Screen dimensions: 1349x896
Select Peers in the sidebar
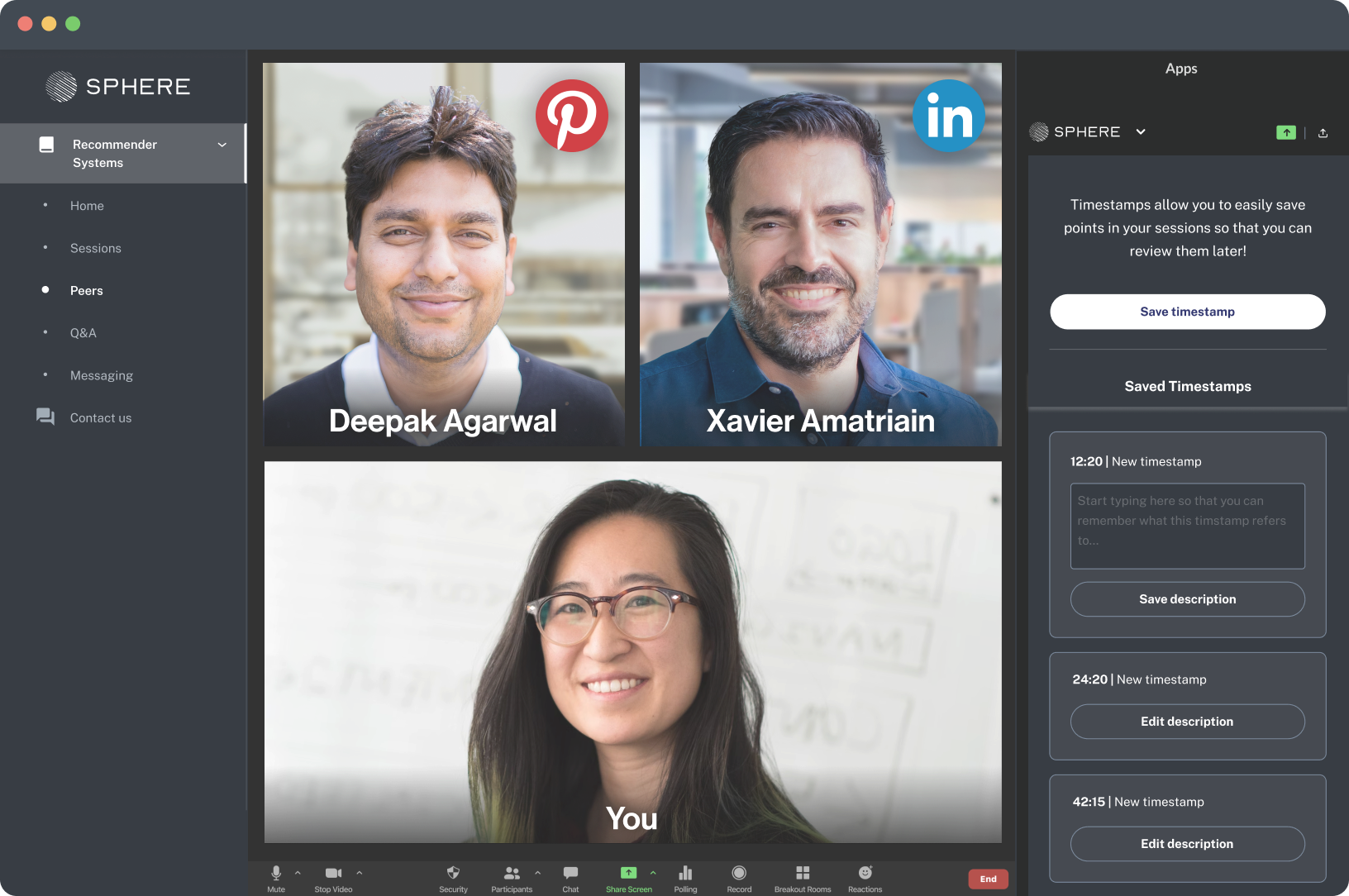point(87,291)
